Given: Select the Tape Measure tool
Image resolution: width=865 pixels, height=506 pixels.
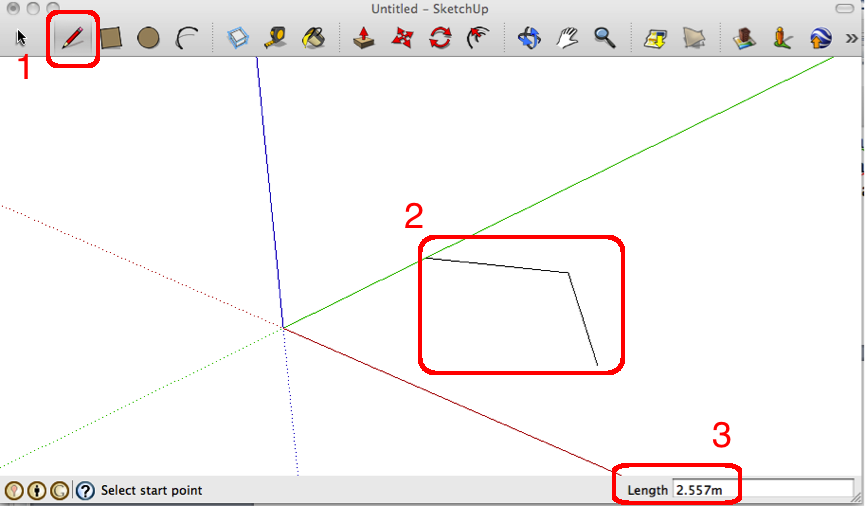Looking at the screenshot, I should (277, 39).
